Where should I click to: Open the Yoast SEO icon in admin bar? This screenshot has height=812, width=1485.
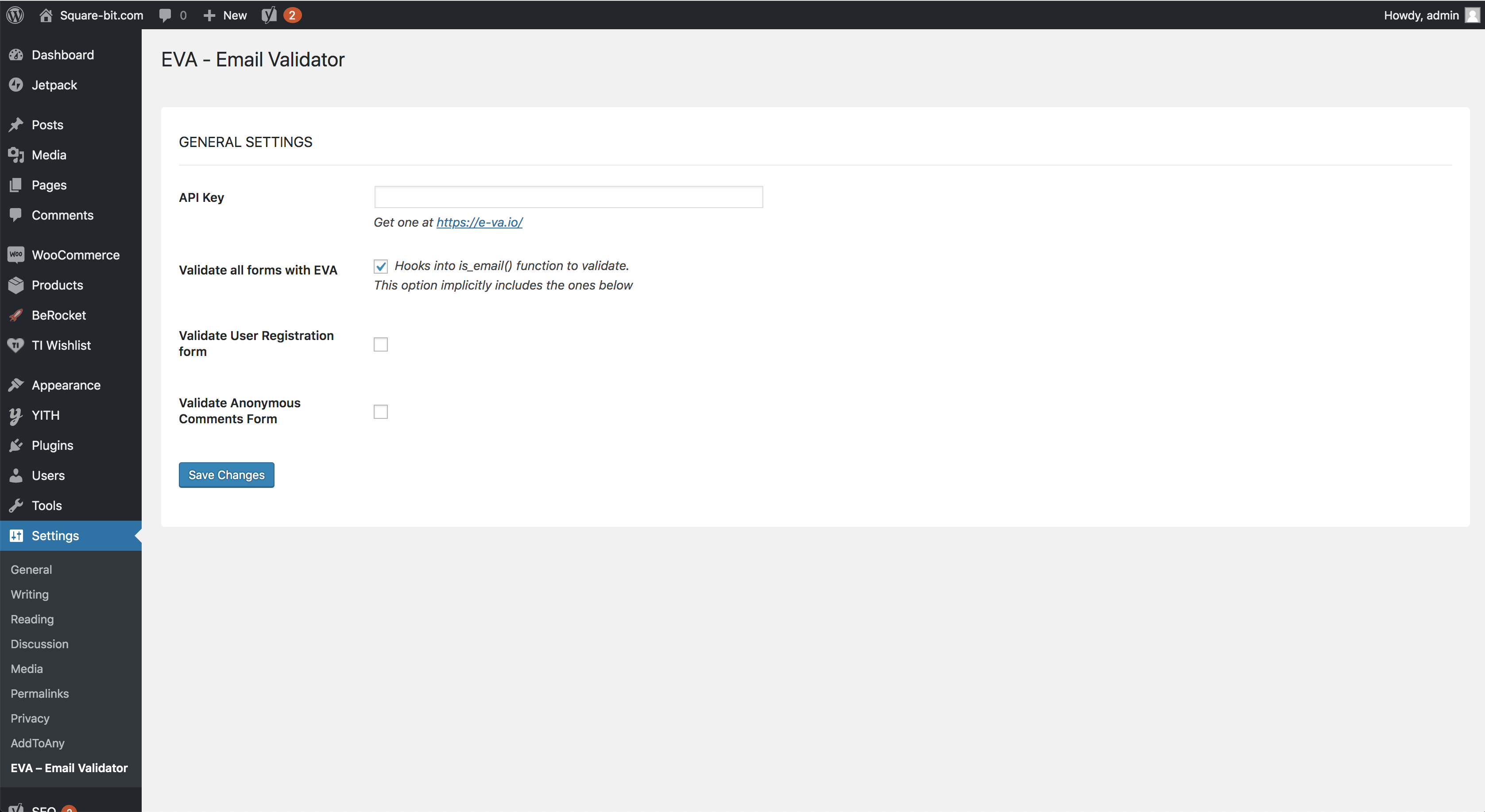pyautogui.click(x=269, y=15)
